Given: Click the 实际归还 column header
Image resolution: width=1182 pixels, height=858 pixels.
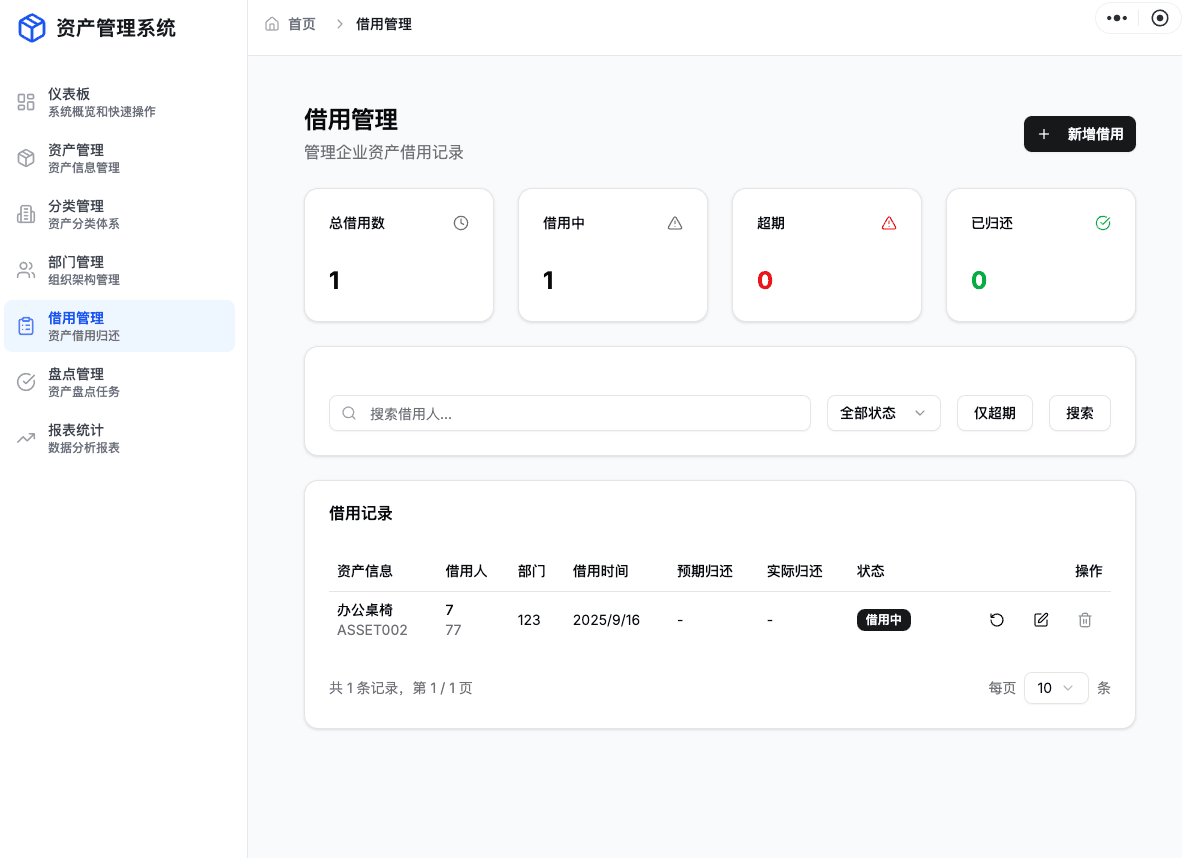Looking at the screenshot, I should coord(795,571).
